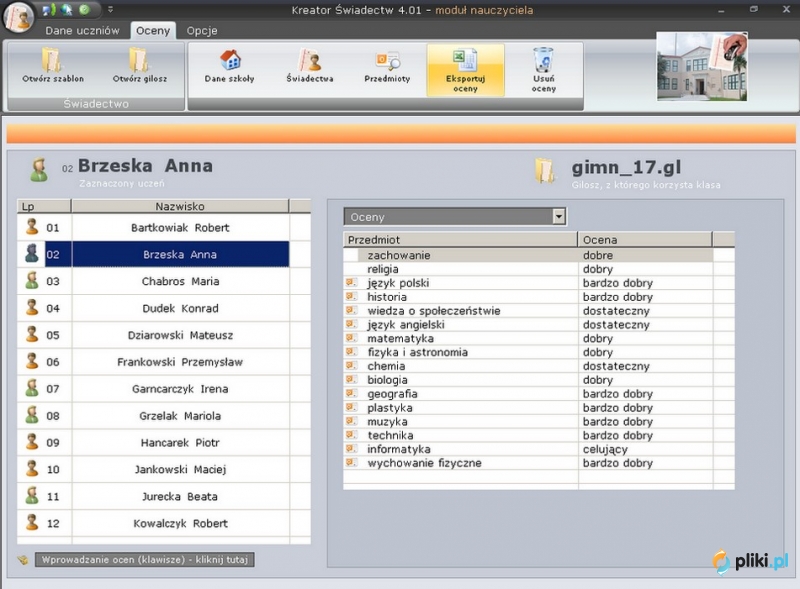The width and height of the screenshot is (800, 589).
Task: Click the plastyka subject name
Action: [390, 408]
